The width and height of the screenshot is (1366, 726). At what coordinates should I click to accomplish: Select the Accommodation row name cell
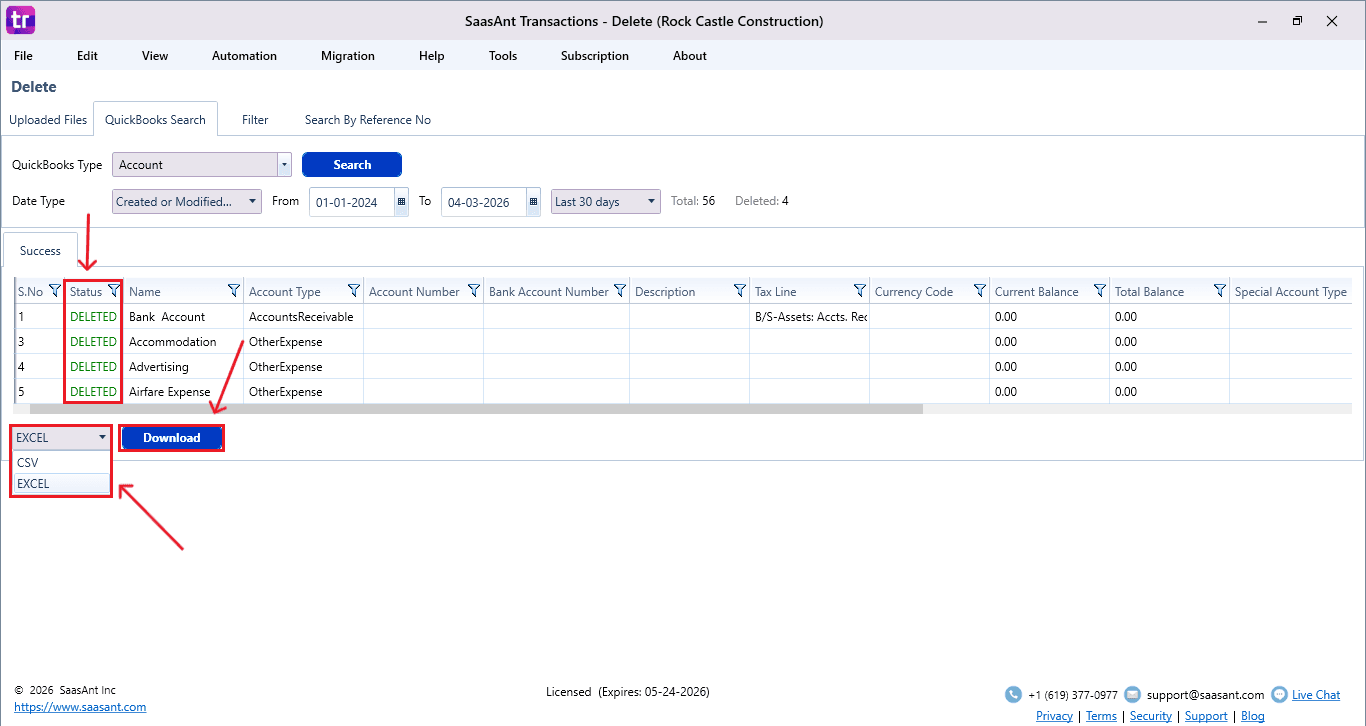pos(185,342)
